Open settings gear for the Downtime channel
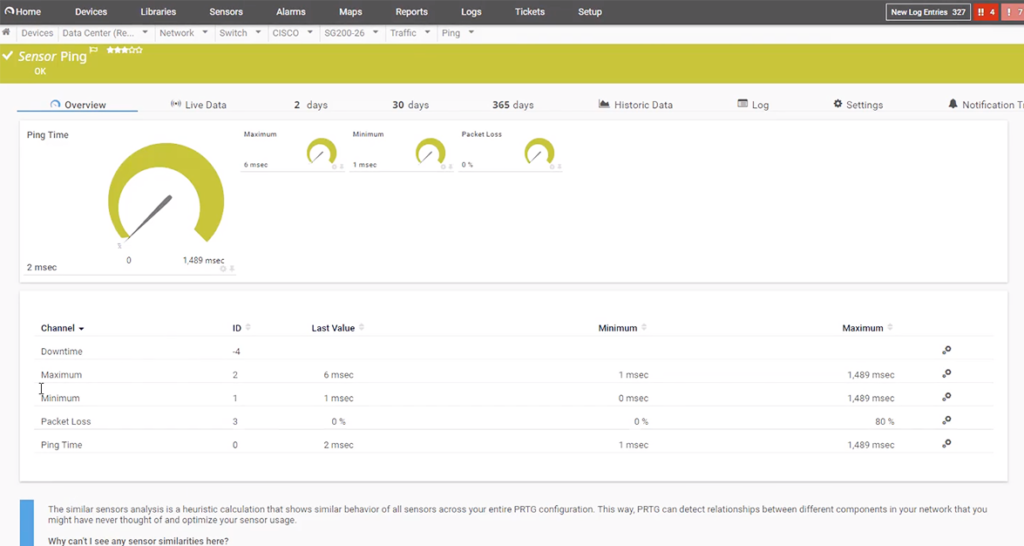1024x546 pixels. 946,351
